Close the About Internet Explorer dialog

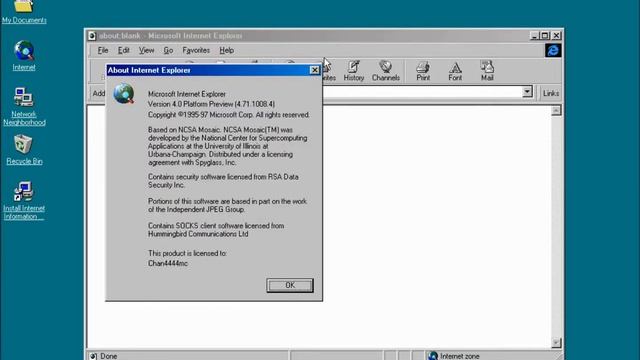click(314, 70)
